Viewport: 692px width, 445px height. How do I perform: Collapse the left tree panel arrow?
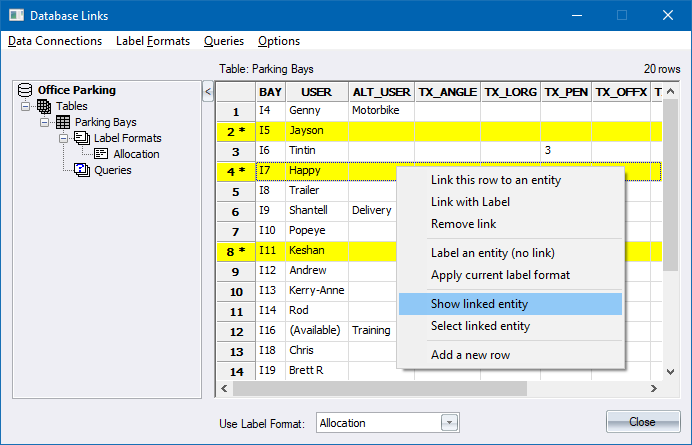(208, 92)
